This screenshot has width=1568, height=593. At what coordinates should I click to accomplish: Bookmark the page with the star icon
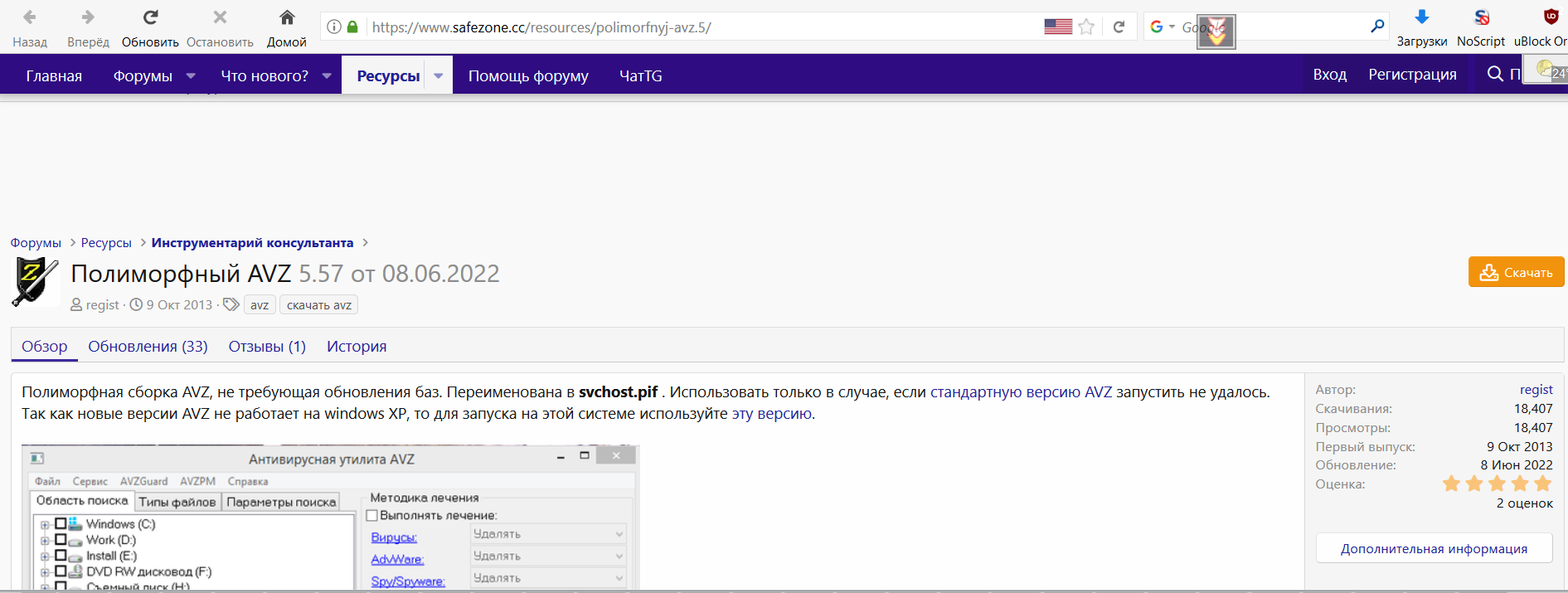tap(1086, 27)
